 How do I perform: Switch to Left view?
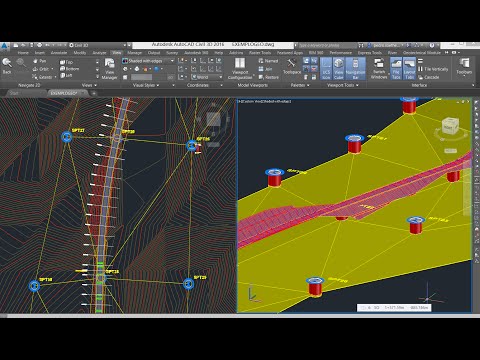[x=66, y=76]
